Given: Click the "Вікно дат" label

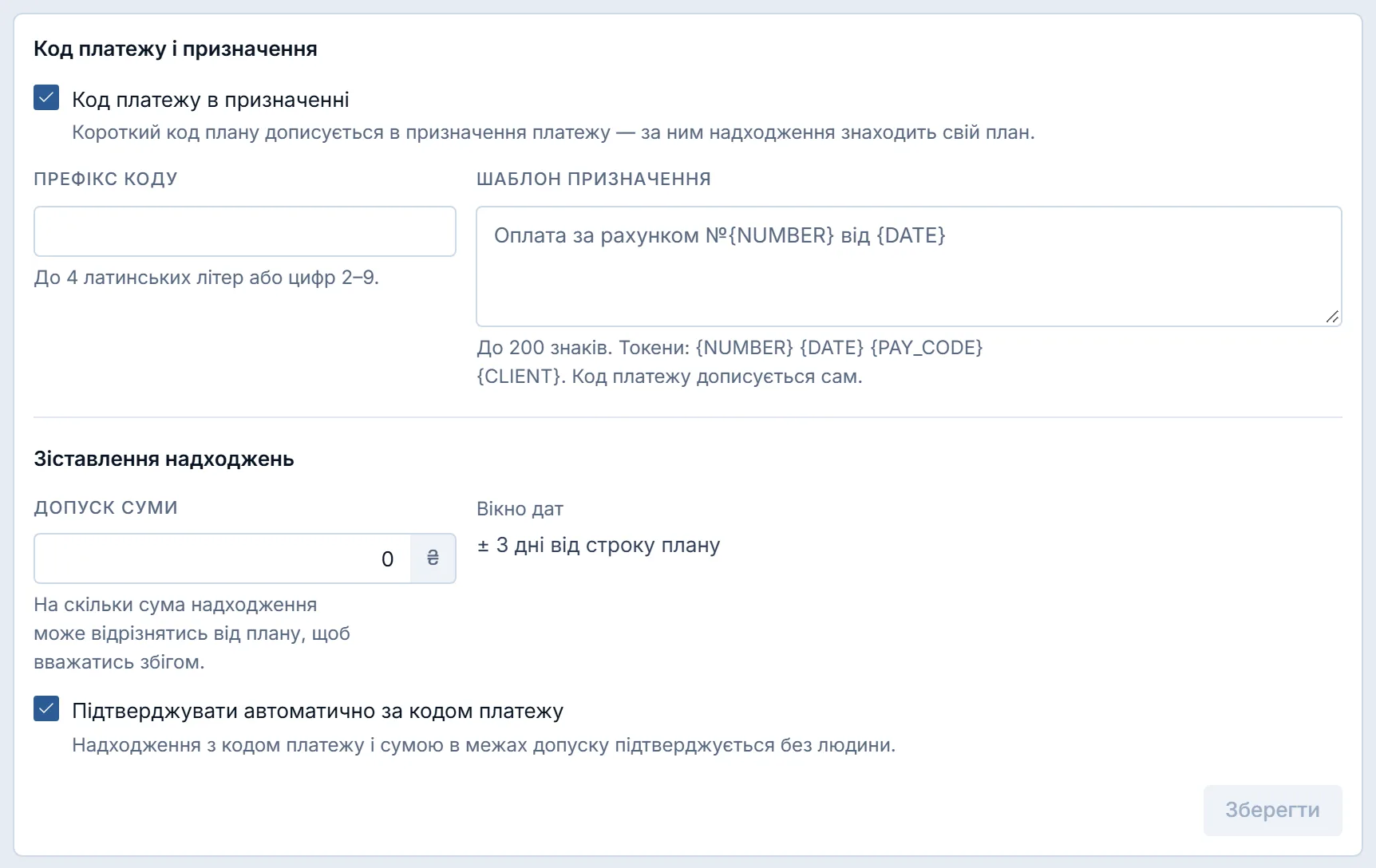Looking at the screenshot, I should tap(520, 509).
